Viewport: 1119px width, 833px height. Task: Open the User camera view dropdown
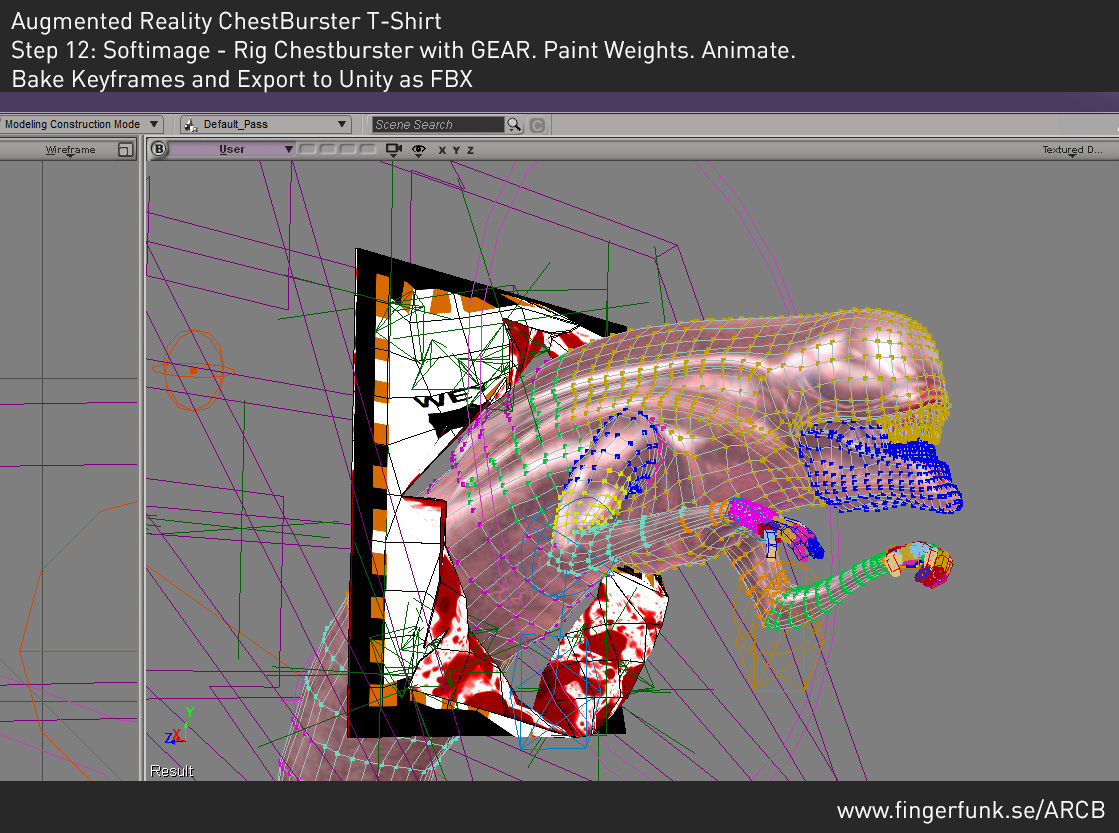(232, 149)
